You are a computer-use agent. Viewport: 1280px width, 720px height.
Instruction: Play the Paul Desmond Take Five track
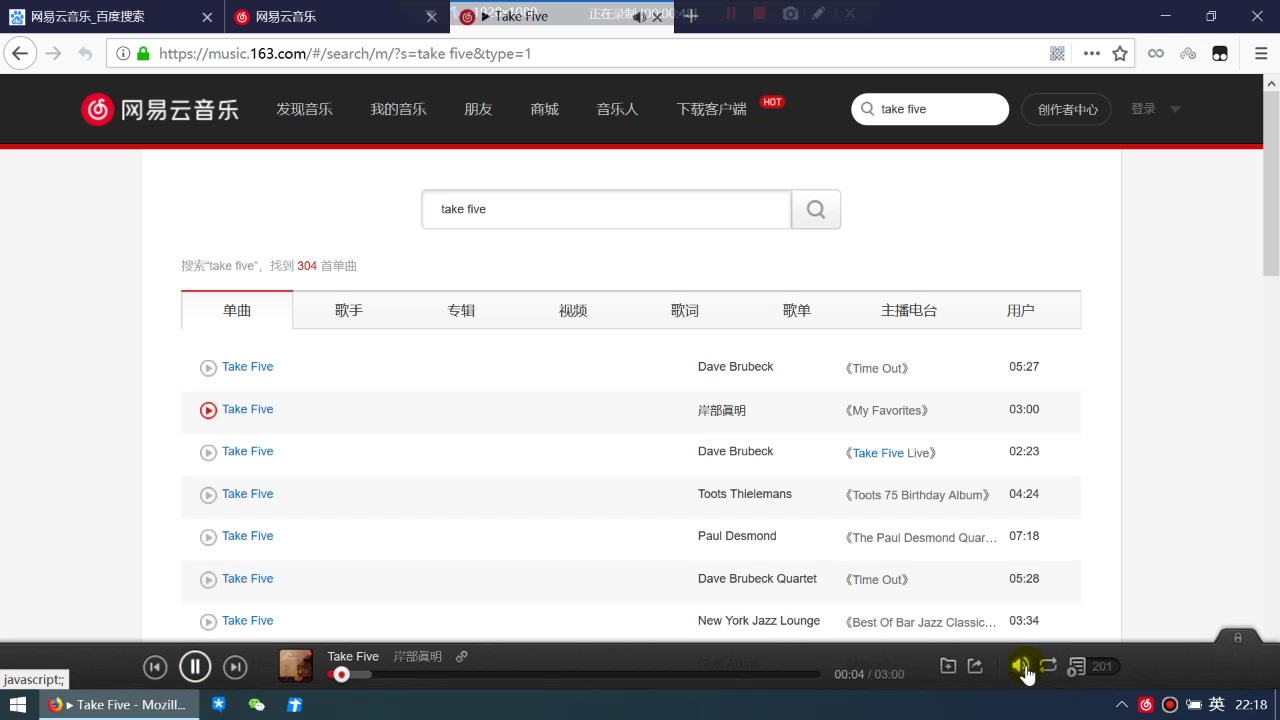(208, 537)
